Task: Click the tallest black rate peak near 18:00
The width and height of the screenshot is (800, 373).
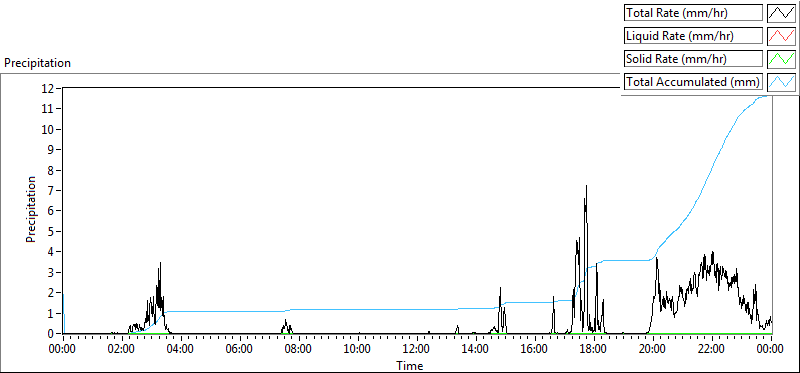Action: click(x=586, y=186)
